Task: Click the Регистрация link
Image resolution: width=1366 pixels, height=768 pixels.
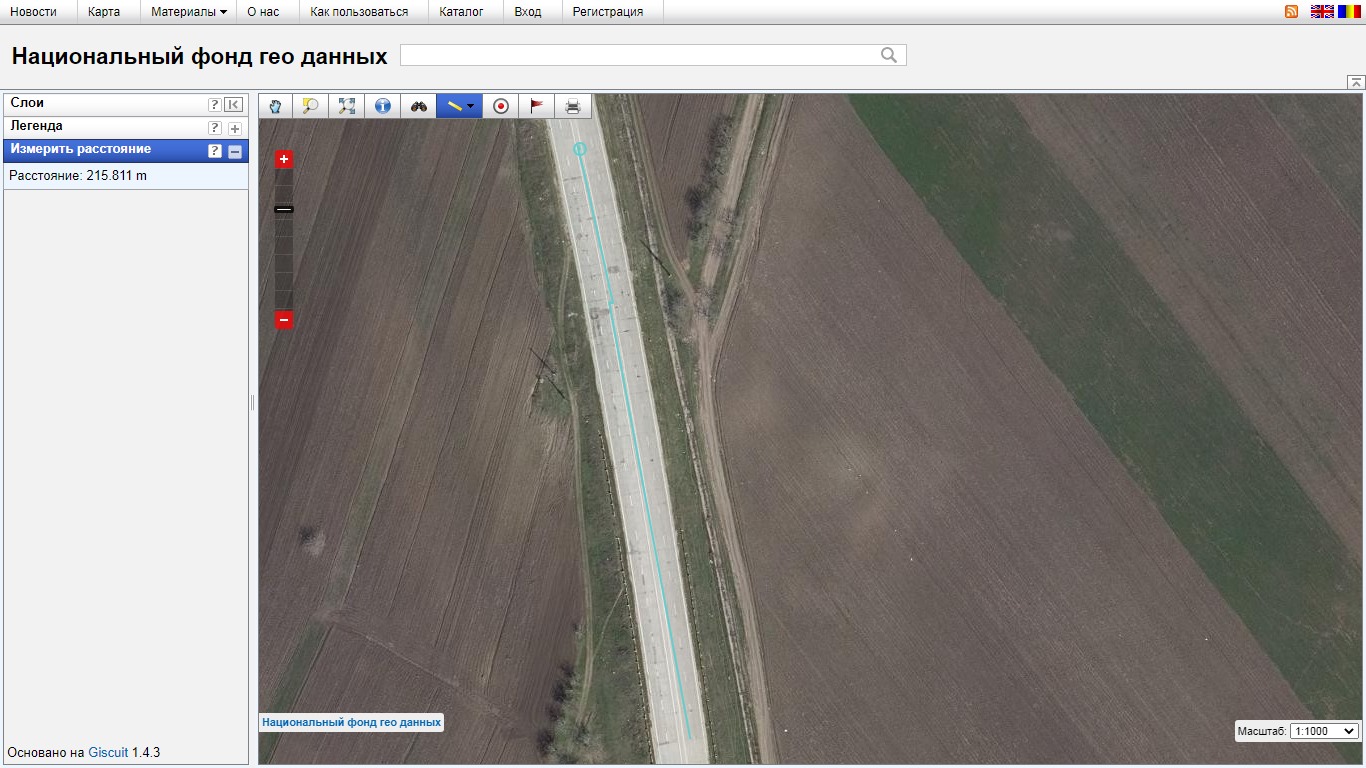Action: [608, 12]
